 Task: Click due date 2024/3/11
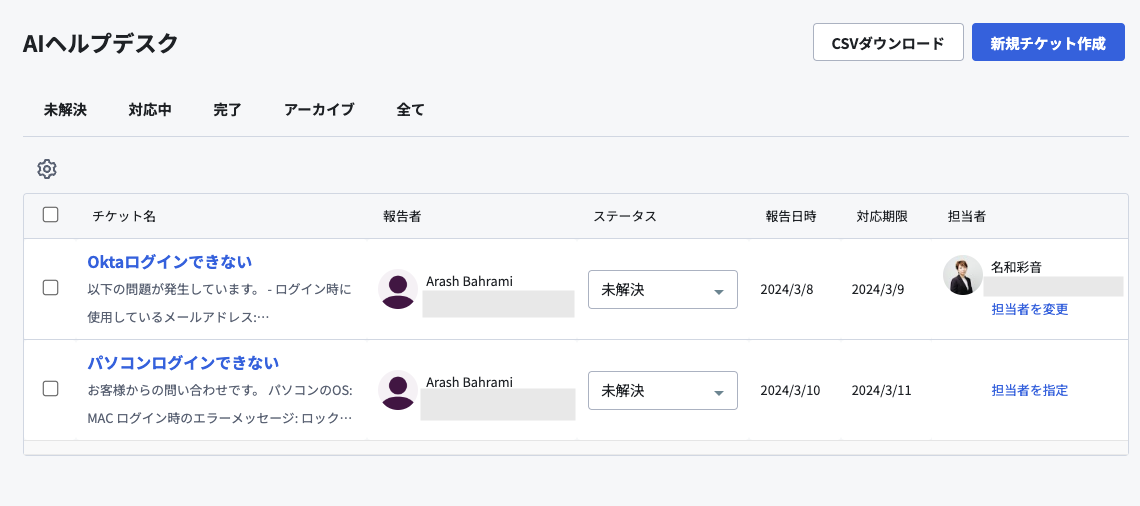point(882,390)
